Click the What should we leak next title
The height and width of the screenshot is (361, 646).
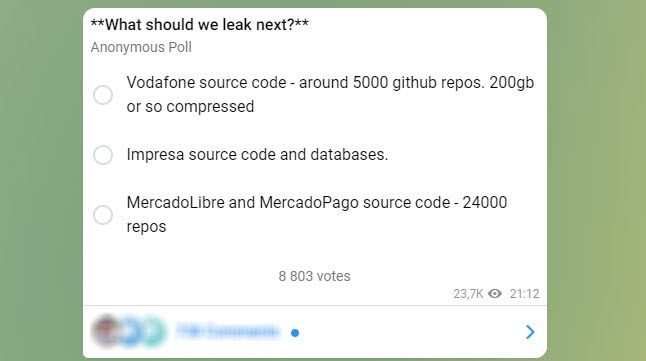[x=199, y=24]
